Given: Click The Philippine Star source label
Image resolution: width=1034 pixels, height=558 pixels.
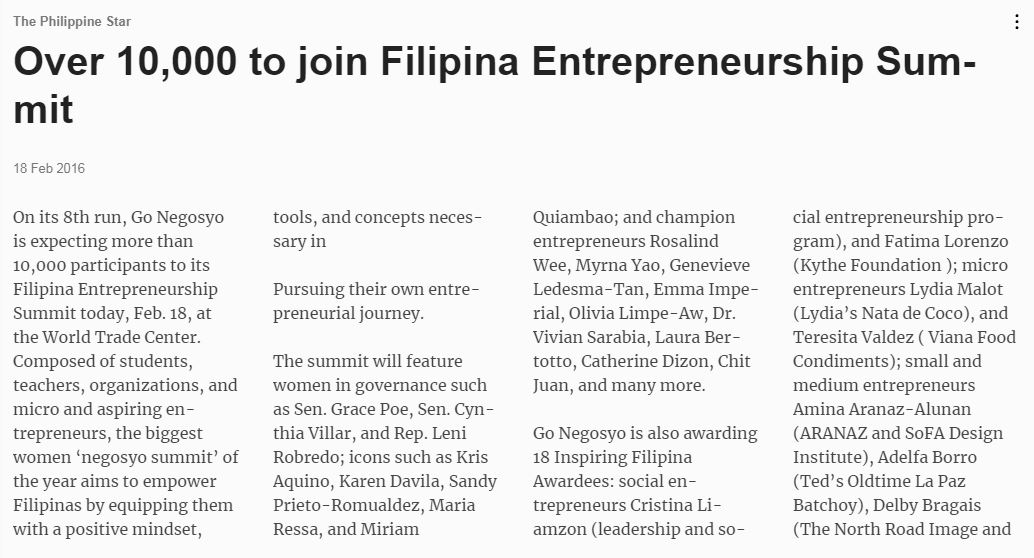Looking at the screenshot, I should click(x=72, y=21).
